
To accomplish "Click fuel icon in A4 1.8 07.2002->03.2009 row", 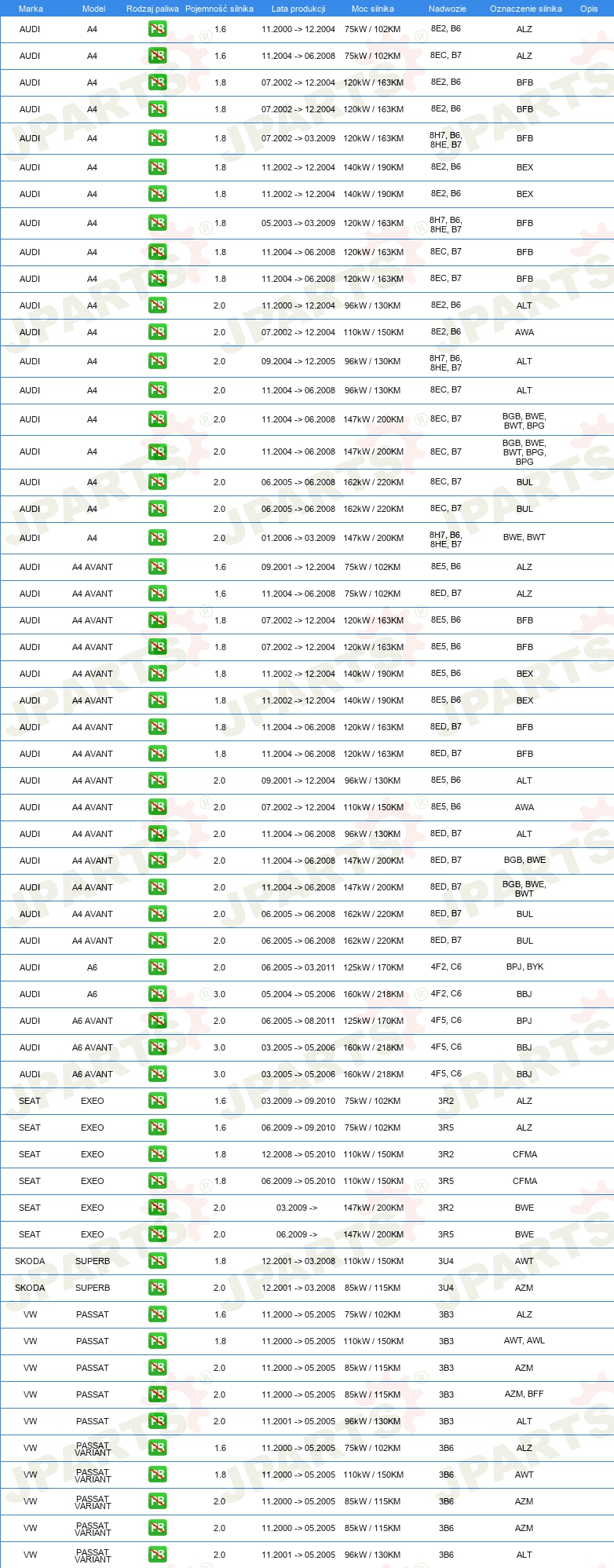I will (x=157, y=138).
